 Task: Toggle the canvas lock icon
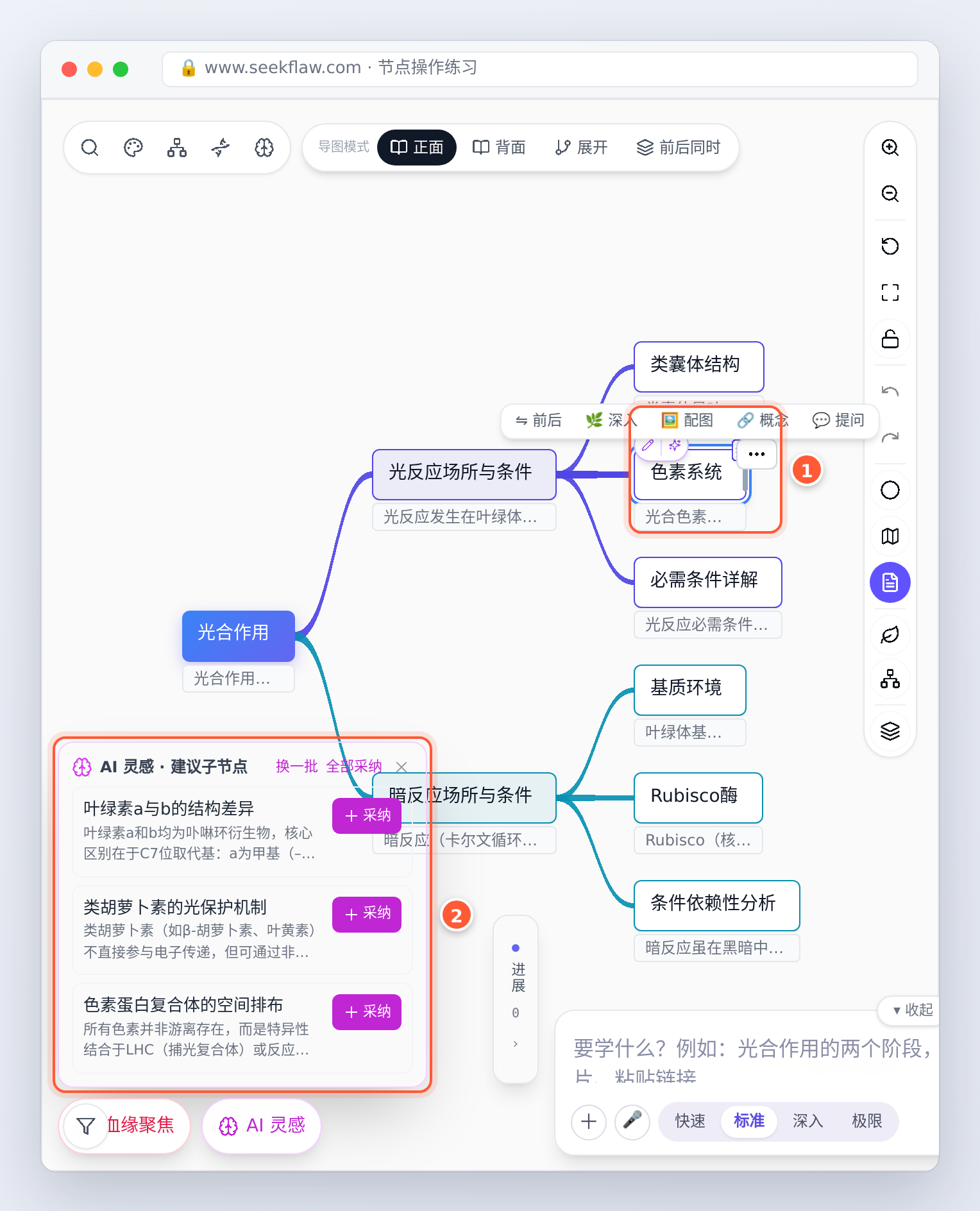click(890, 339)
